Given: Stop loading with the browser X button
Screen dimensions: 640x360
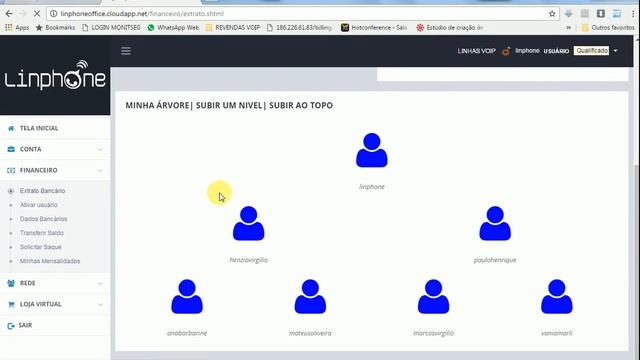Looking at the screenshot, I should pos(36,13).
